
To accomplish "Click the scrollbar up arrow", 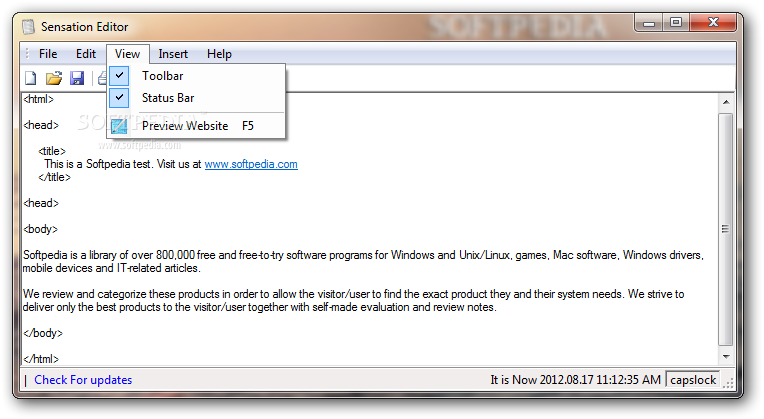I will (x=726, y=102).
